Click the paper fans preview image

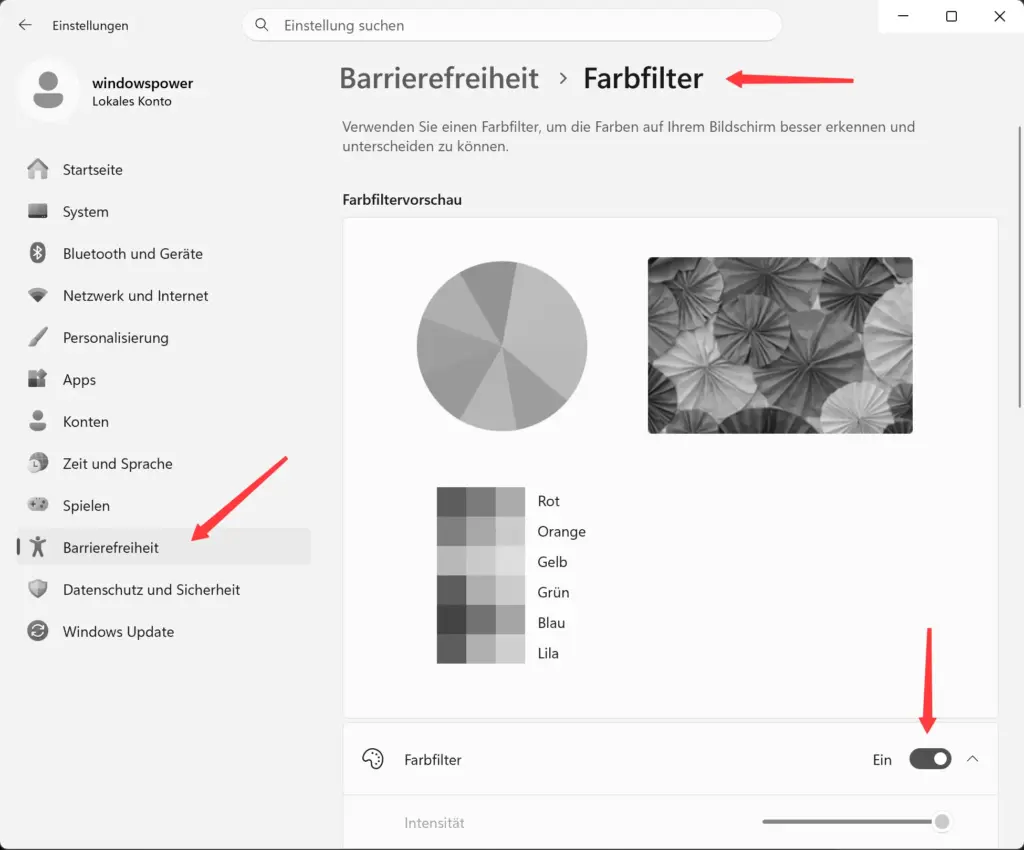click(780, 345)
